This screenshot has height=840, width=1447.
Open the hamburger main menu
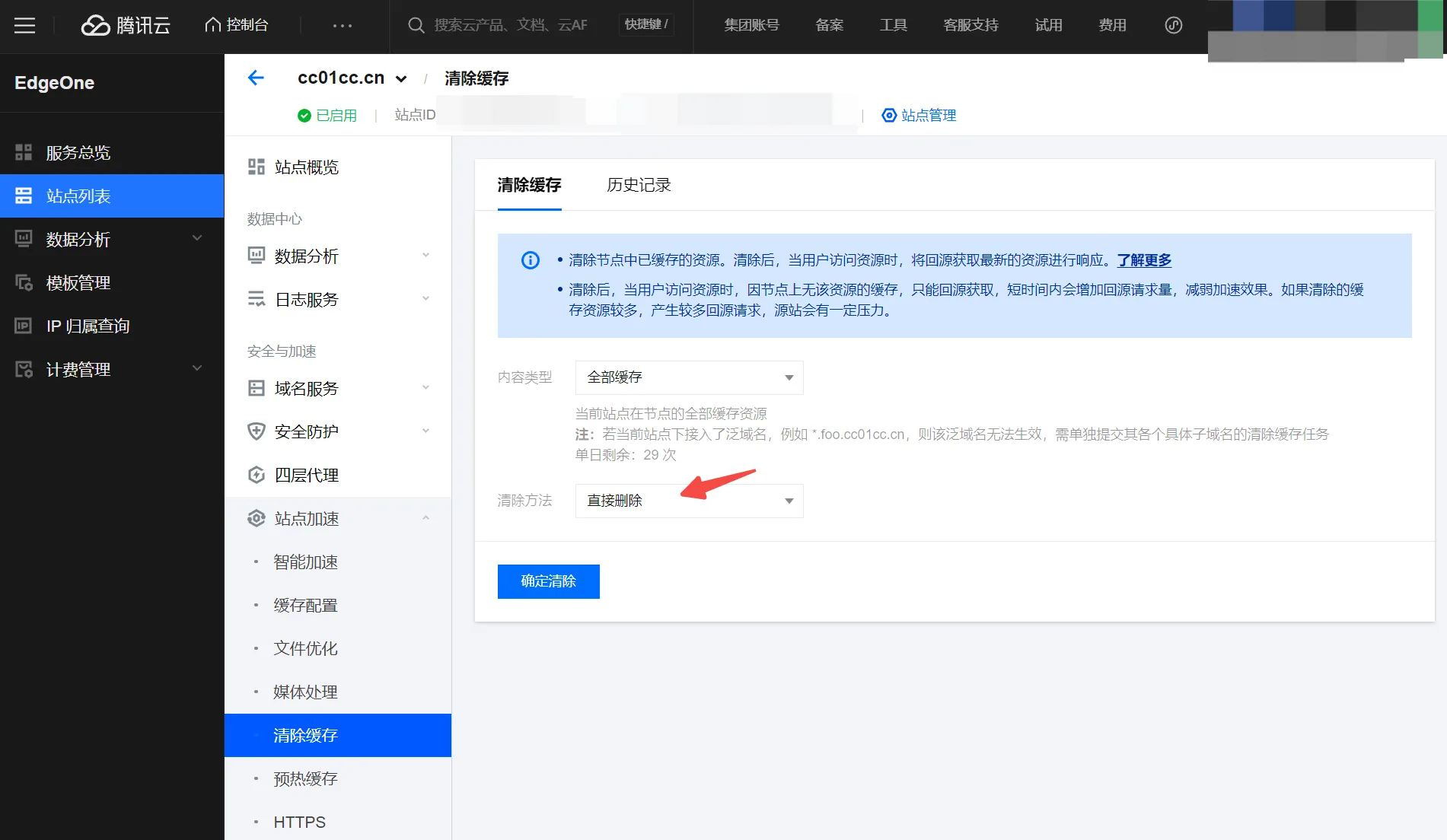pyautogui.click(x=25, y=25)
